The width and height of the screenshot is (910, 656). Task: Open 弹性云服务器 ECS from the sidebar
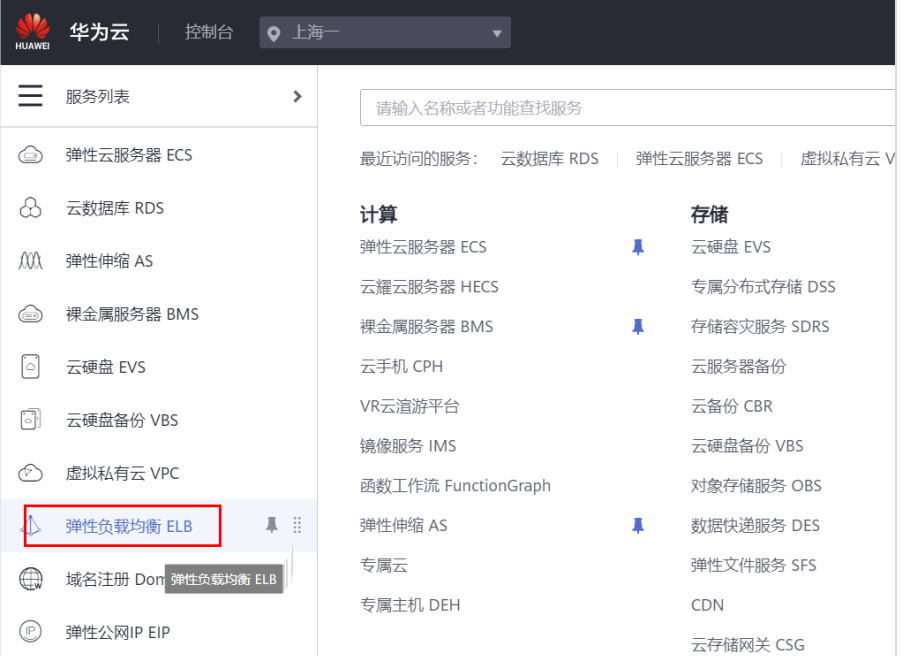129,155
